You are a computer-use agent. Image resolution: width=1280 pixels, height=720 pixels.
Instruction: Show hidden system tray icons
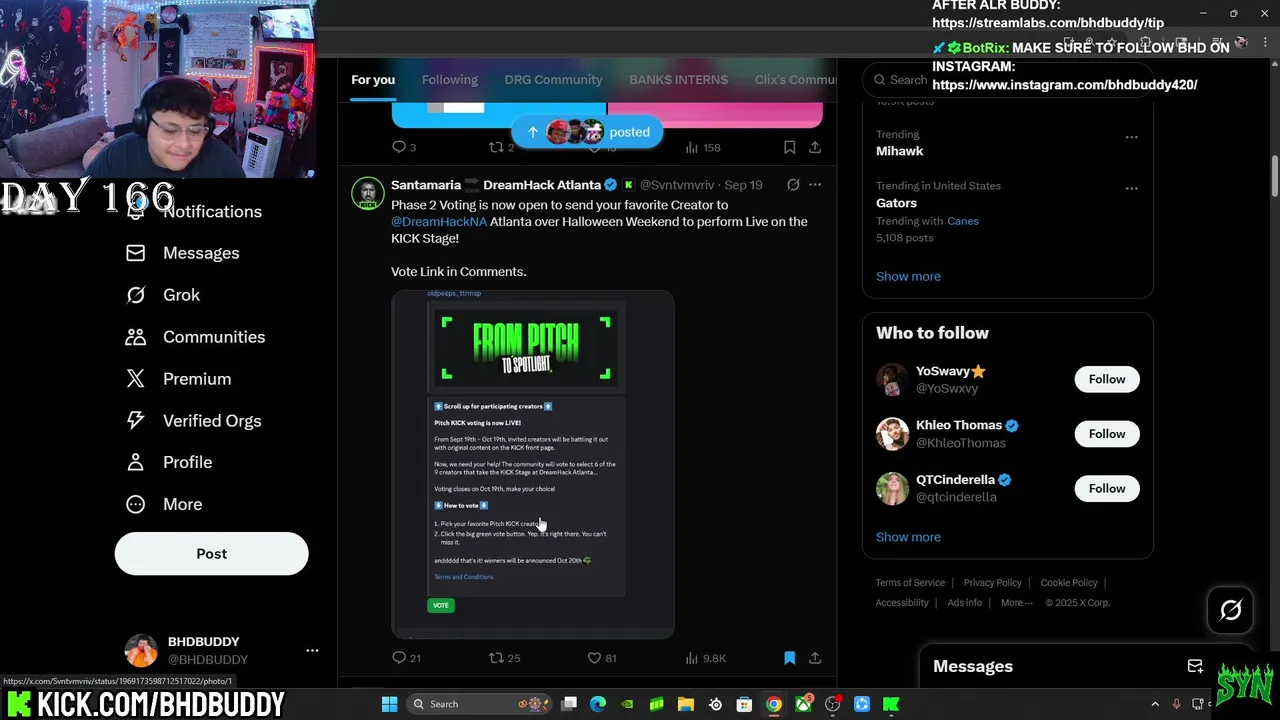(x=1155, y=704)
